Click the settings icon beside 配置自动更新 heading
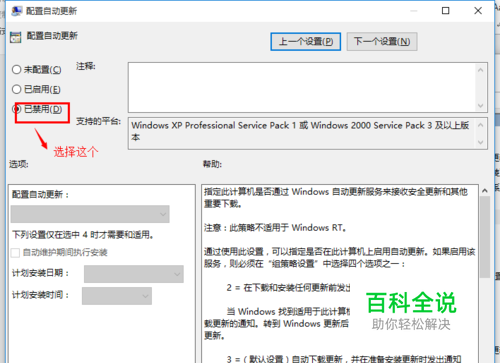Screen dimensions: 500x363 [16, 37]
